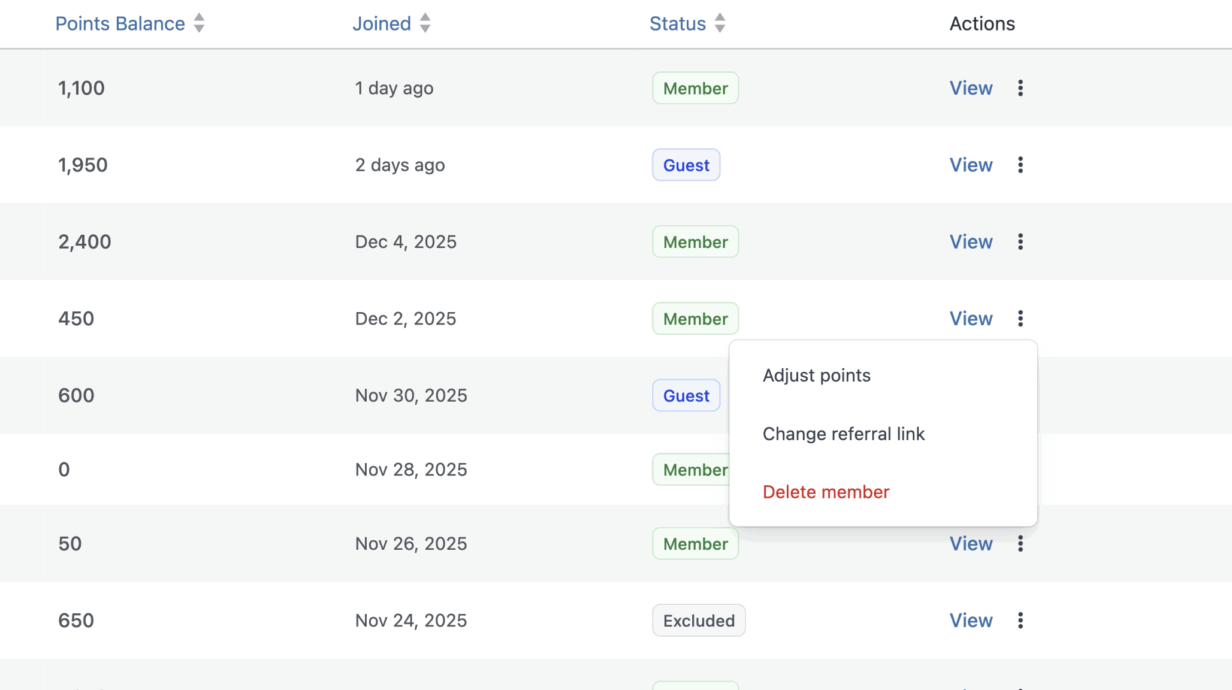Open the kebab menu for the 2,400 points row
Viewport: 1232px width, 690px height.
pyautogui.click(x=1020, y=242)
